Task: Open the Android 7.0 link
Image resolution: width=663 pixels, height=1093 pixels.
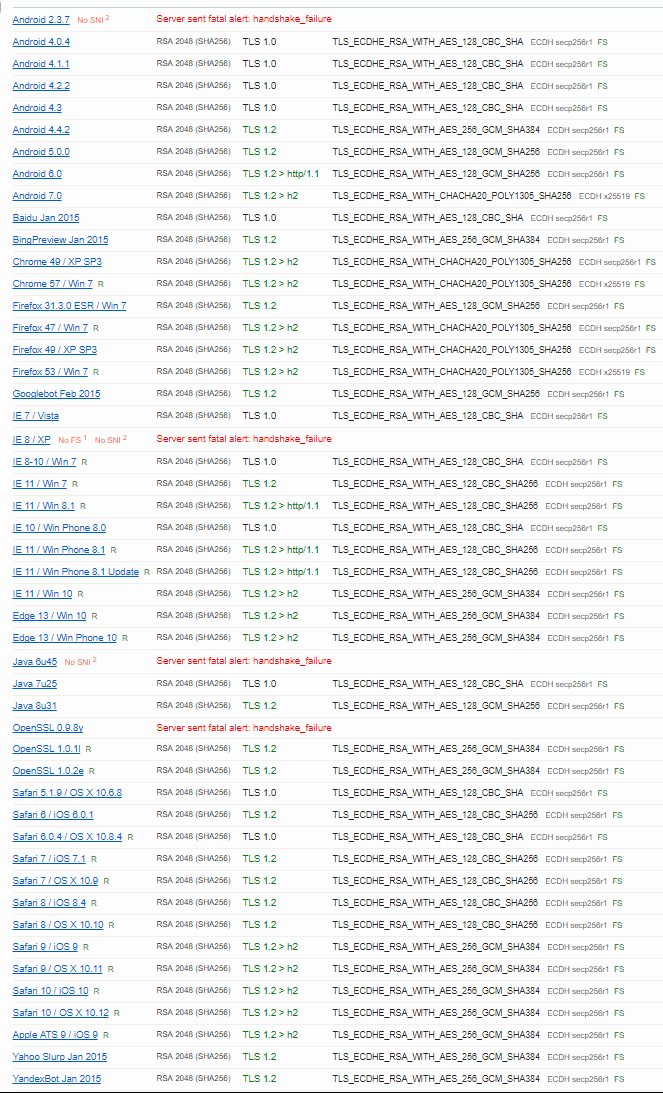Action: coord(37,195)
